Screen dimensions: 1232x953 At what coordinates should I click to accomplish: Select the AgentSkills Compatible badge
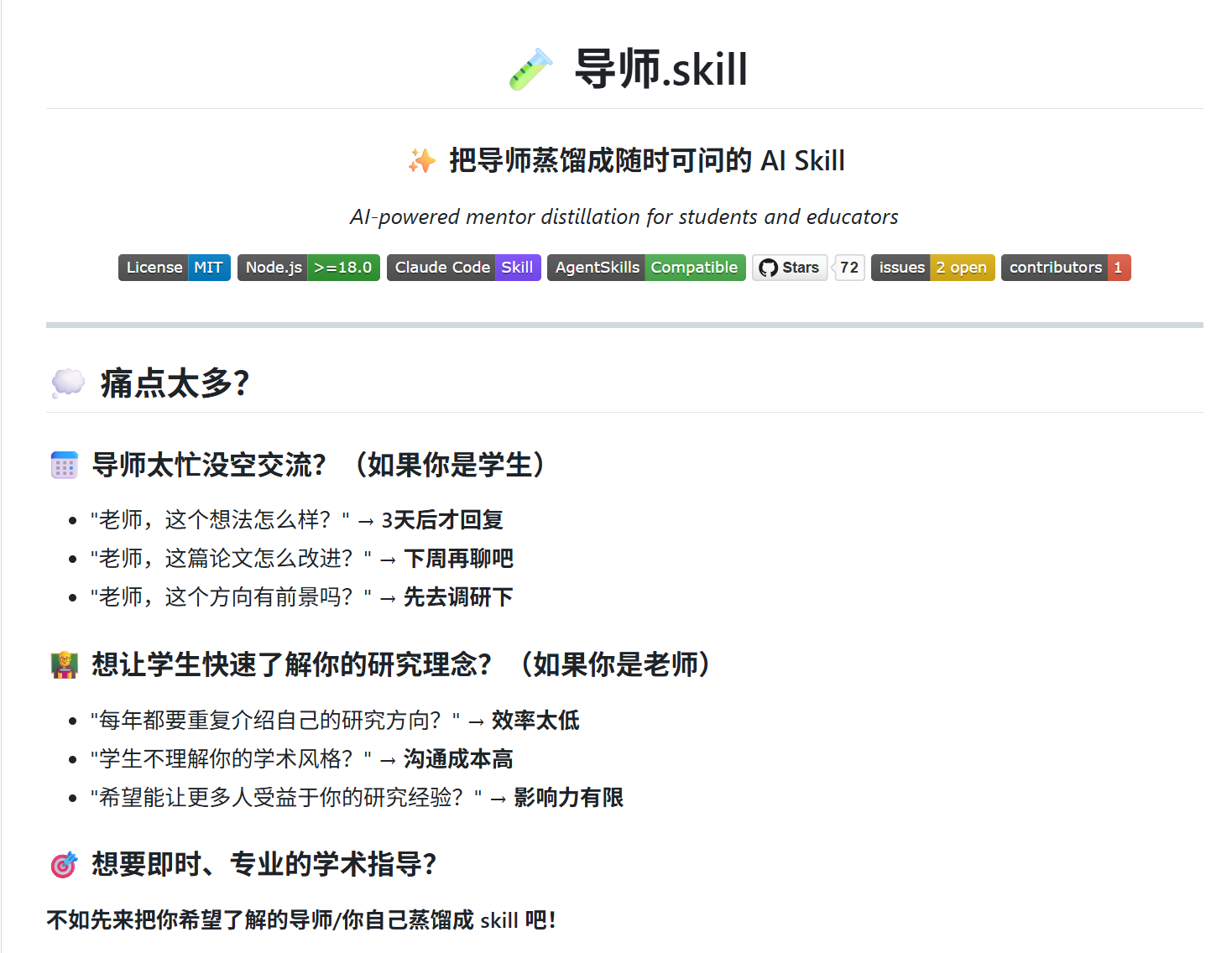pos(645,267)
